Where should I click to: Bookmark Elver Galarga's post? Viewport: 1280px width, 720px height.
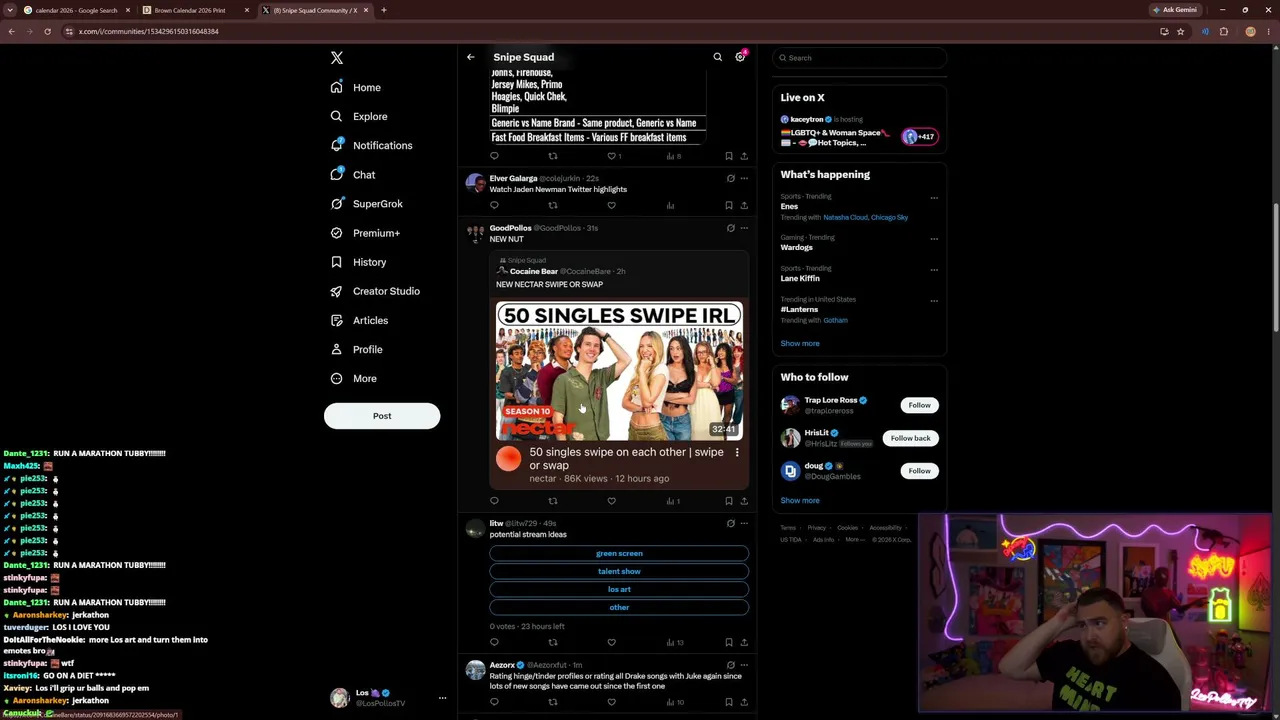pyautogui.click(x=729, y=205)
